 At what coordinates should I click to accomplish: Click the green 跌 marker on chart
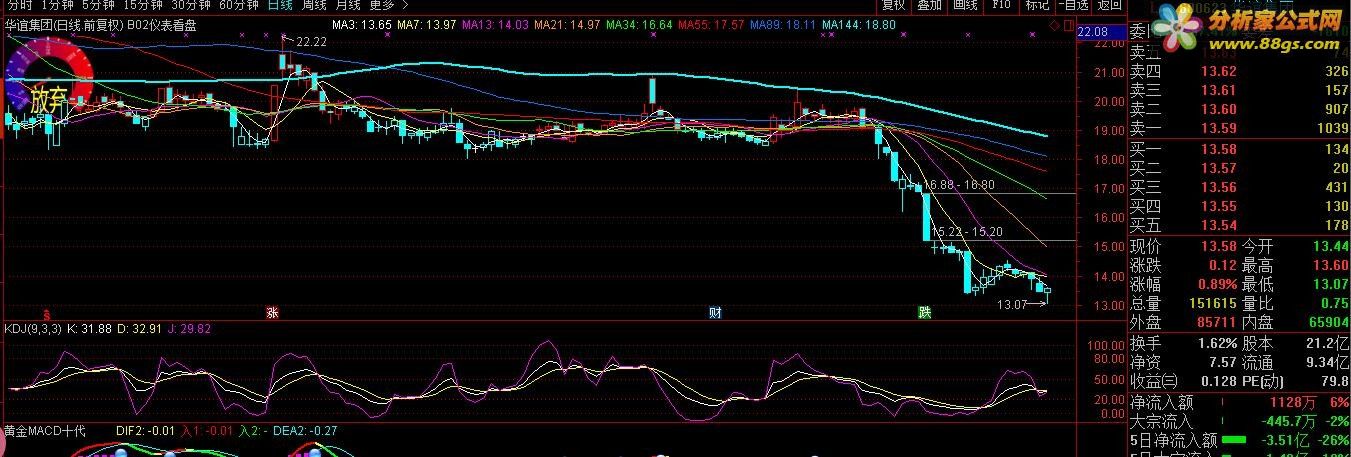pyautogui.click(x=925, y=312)
